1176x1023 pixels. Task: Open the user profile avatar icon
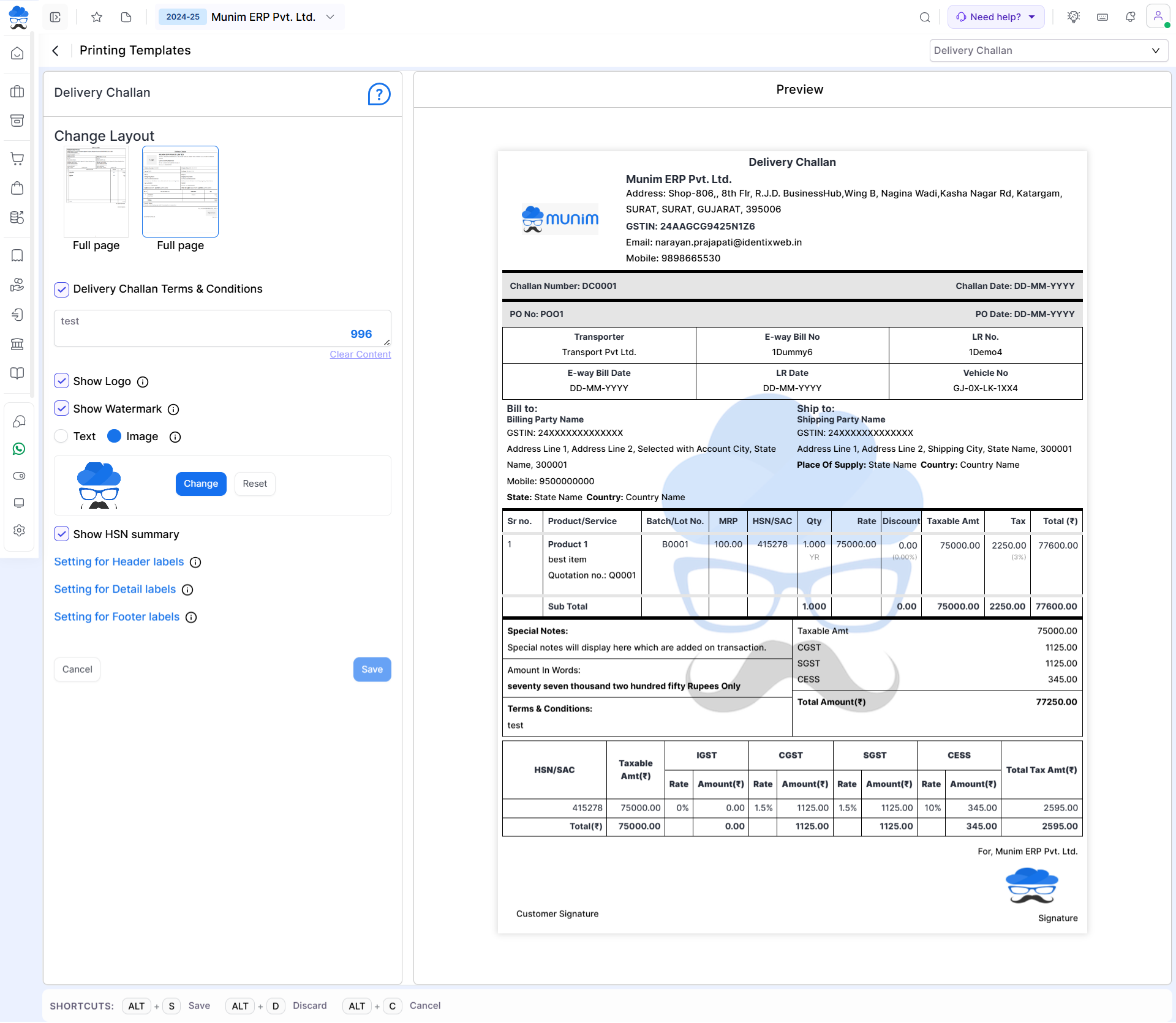pyautogui.click(x=1158, y=17)
